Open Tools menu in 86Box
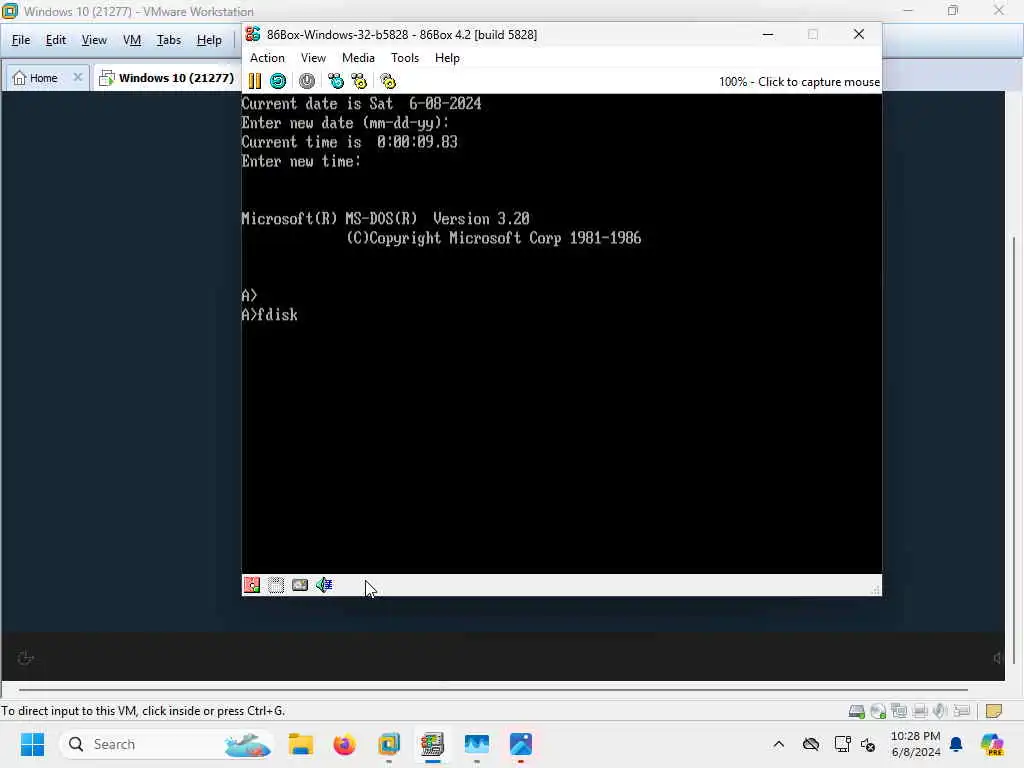This screenshot has width=1024, height=768. point(405,57)
